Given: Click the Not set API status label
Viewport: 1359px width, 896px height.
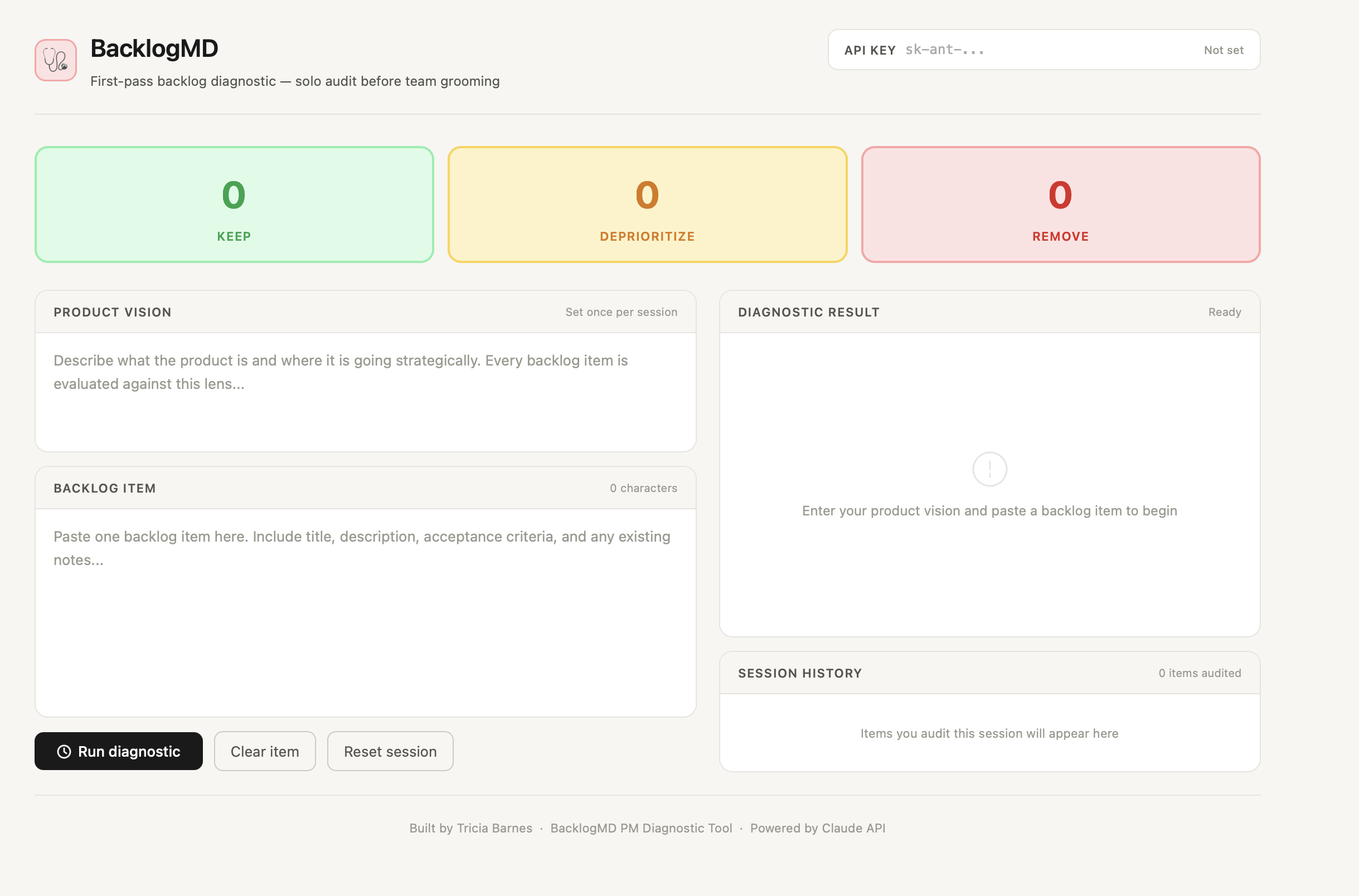Looking at the screenshot, I should tap(1223, 50).
